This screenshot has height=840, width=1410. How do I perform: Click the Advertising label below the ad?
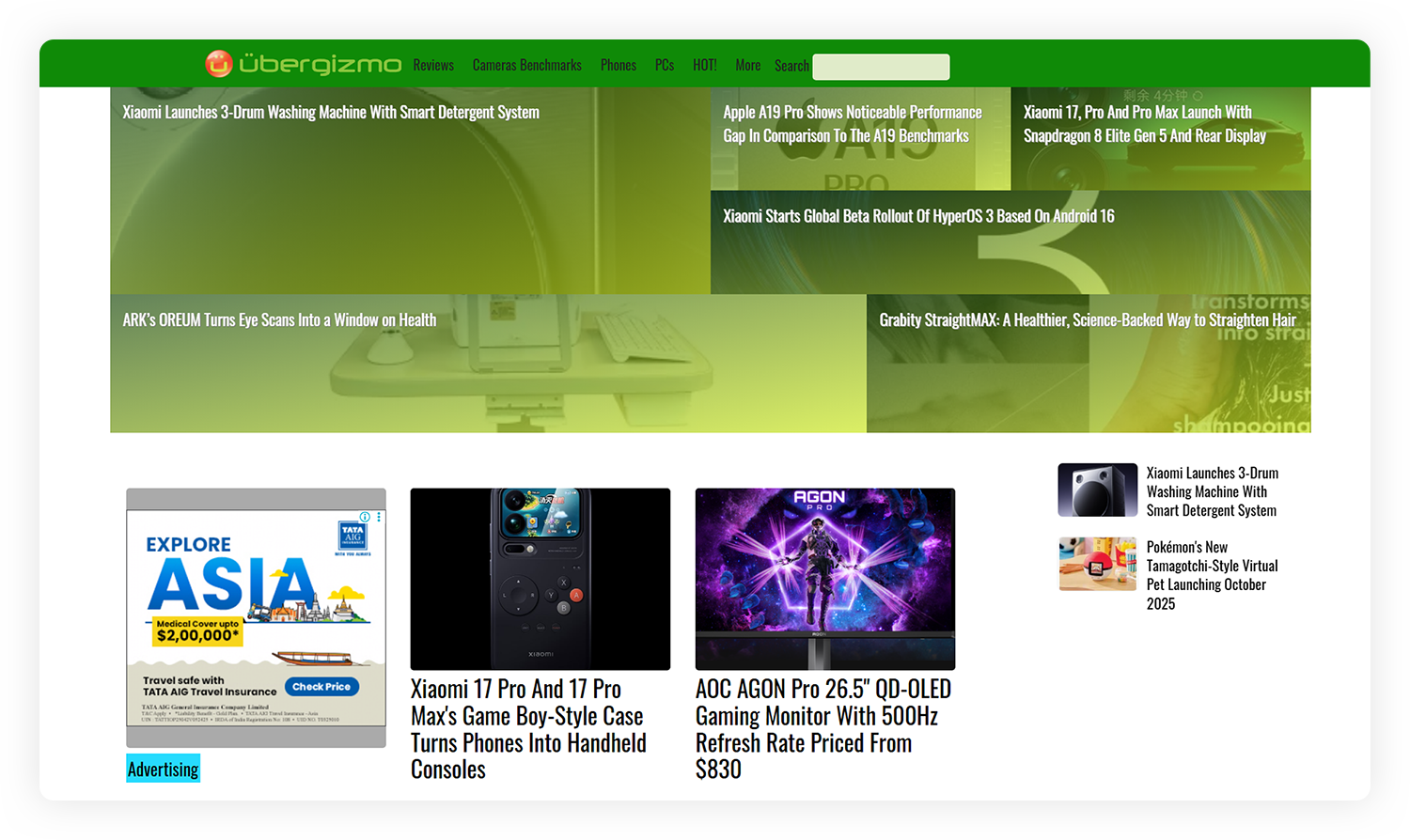pos(164,770)
